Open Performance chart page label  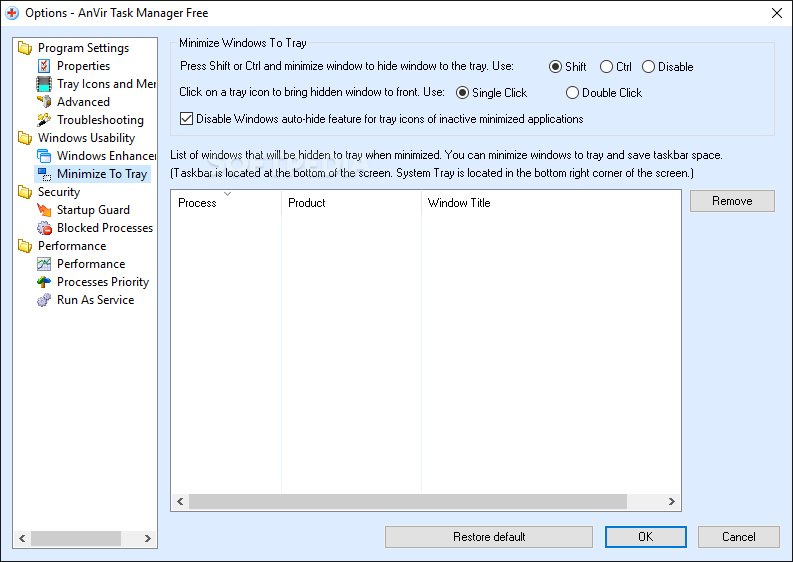pyautogui.click(x=91, y=264)
